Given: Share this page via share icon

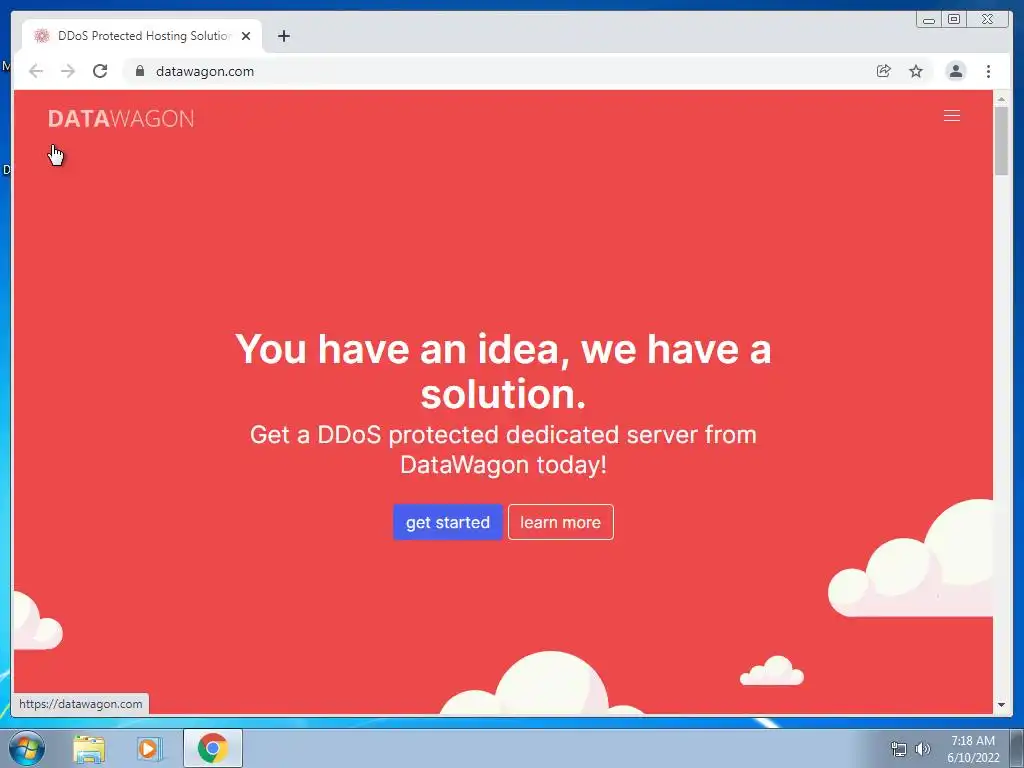Looking at the screenshot, I should click(x=883, y=71).
